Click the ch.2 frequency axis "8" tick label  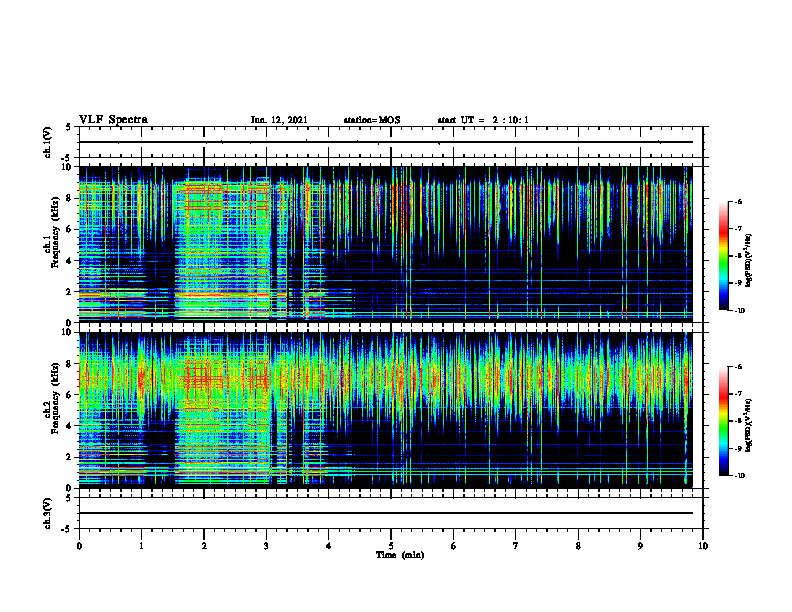(x=69, y=364)
